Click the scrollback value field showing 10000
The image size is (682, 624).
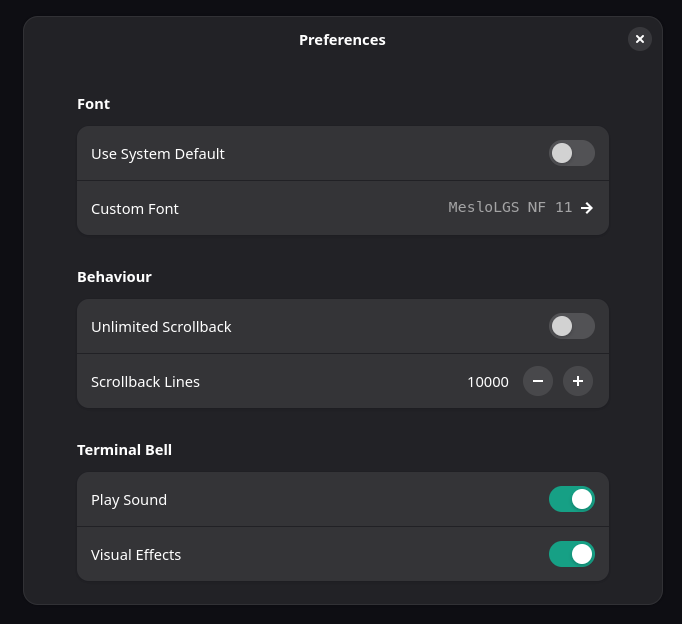click(488, 381)
